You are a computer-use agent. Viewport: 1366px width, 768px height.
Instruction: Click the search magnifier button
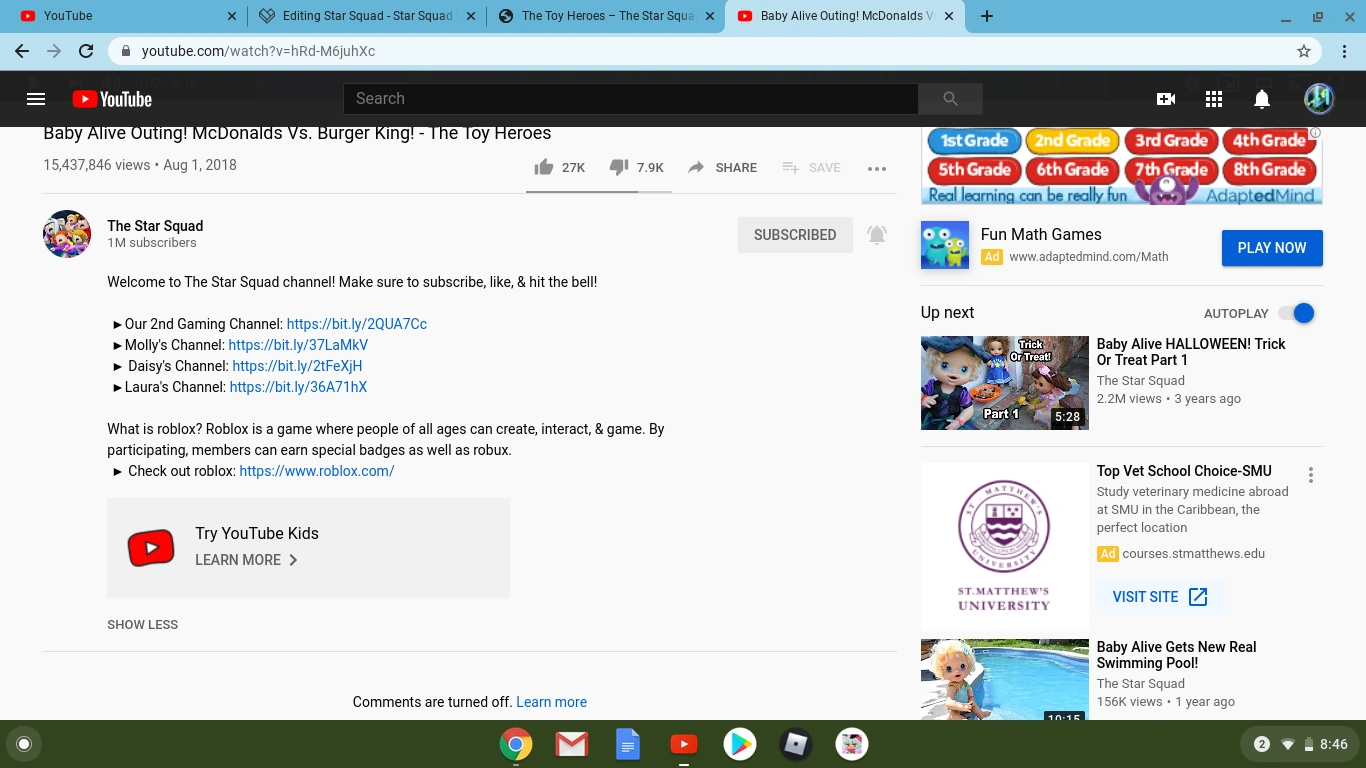tap(950, 99)
